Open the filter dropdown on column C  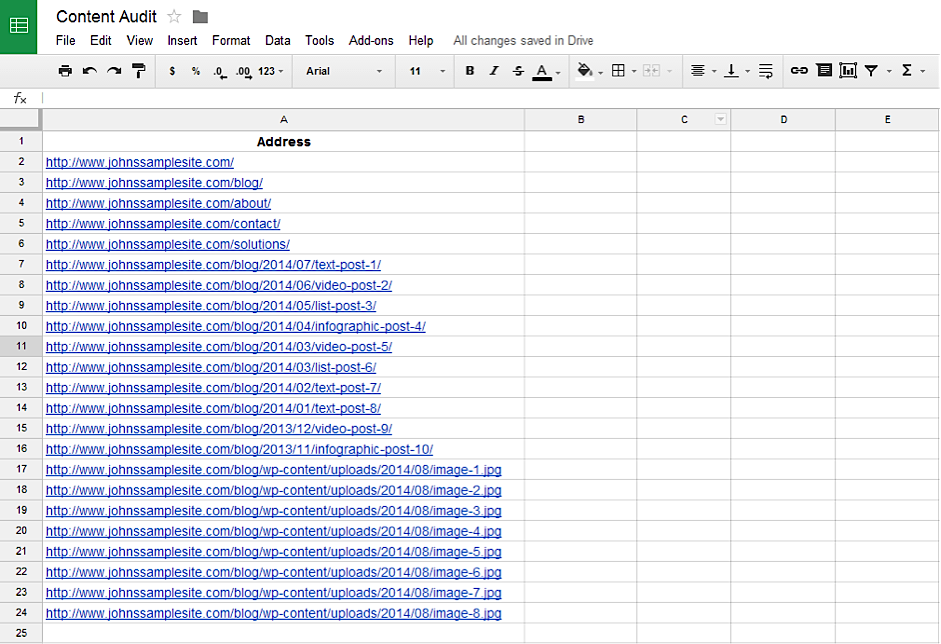721,119
